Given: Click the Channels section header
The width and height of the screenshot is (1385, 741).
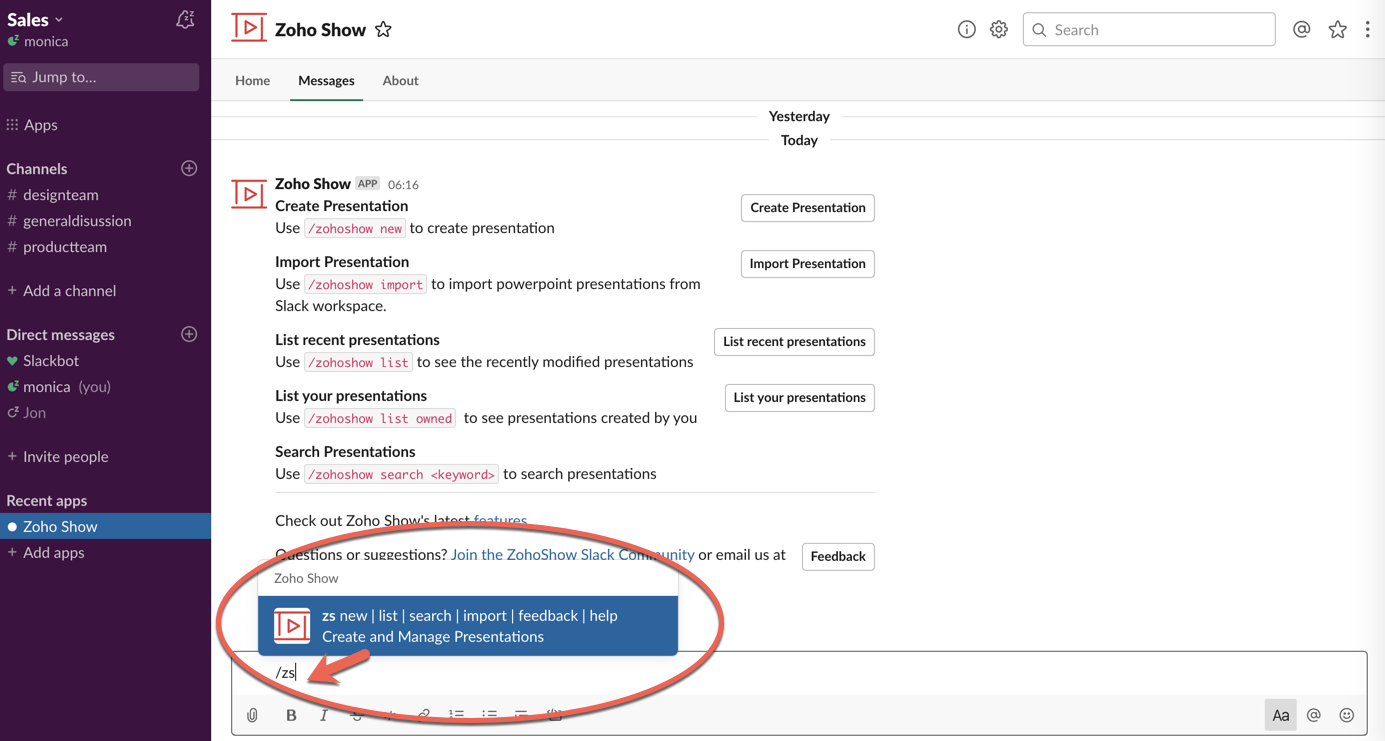Looking at the screenshot, I should tap(37, 169).
